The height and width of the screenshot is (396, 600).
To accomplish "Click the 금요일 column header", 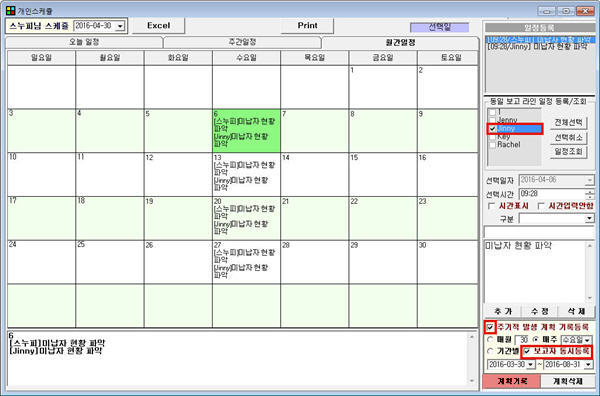I will coord(383,58).
